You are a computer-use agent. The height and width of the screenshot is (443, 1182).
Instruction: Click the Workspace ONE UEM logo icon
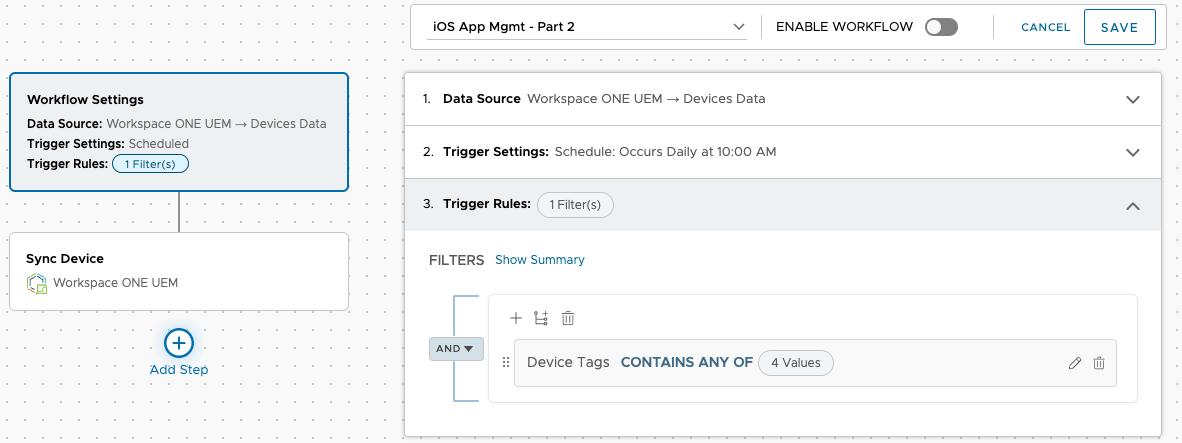click(37, 283)
